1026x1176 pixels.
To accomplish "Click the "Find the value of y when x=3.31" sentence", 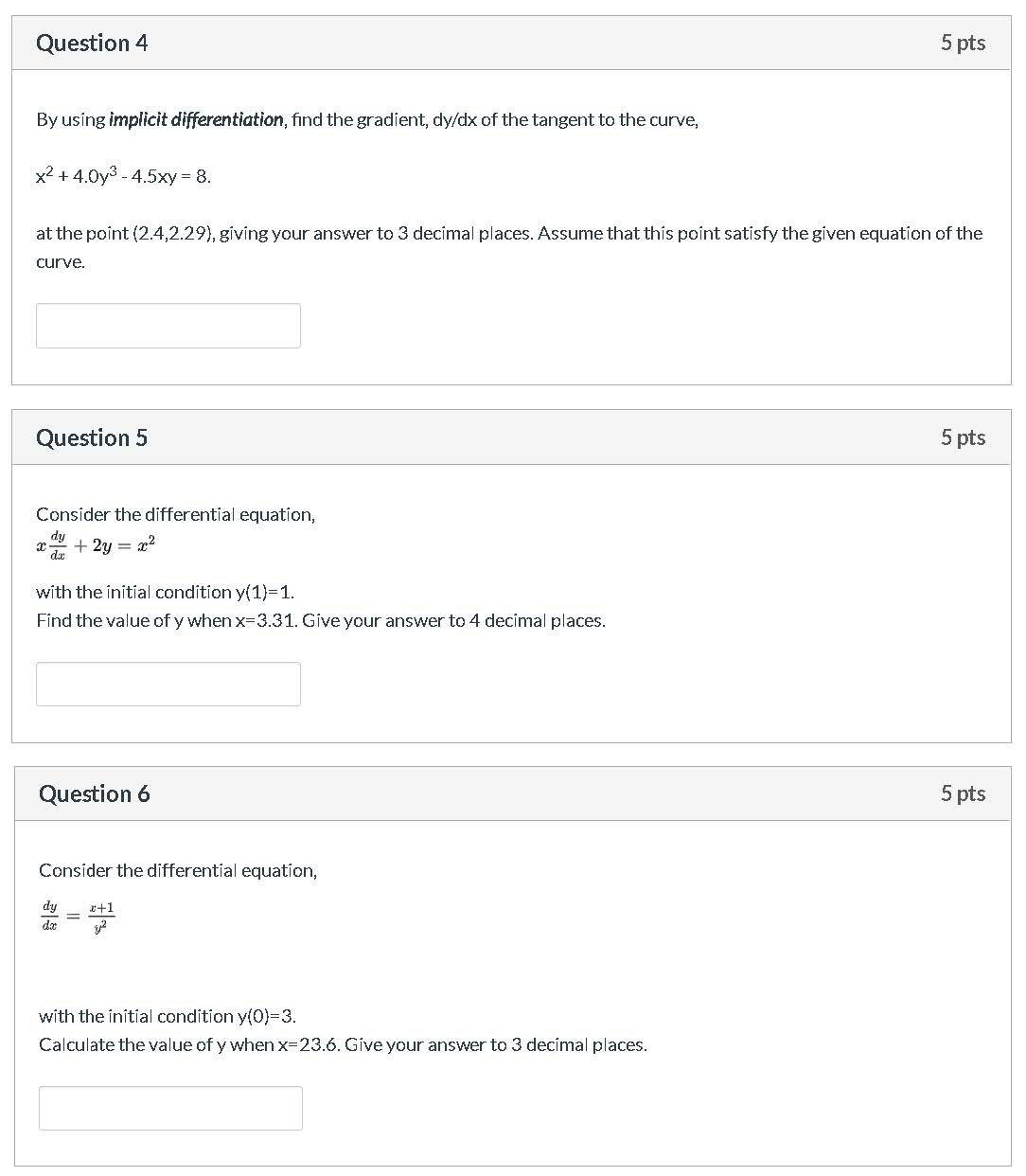I will 320,620.
